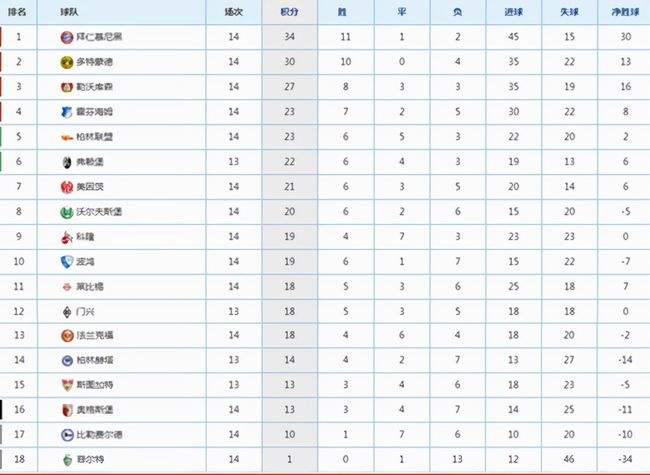This screenshot has width=650, height=475.
Task: Click the yellow Dortmund club logo
Action: (x=67, y=62)
